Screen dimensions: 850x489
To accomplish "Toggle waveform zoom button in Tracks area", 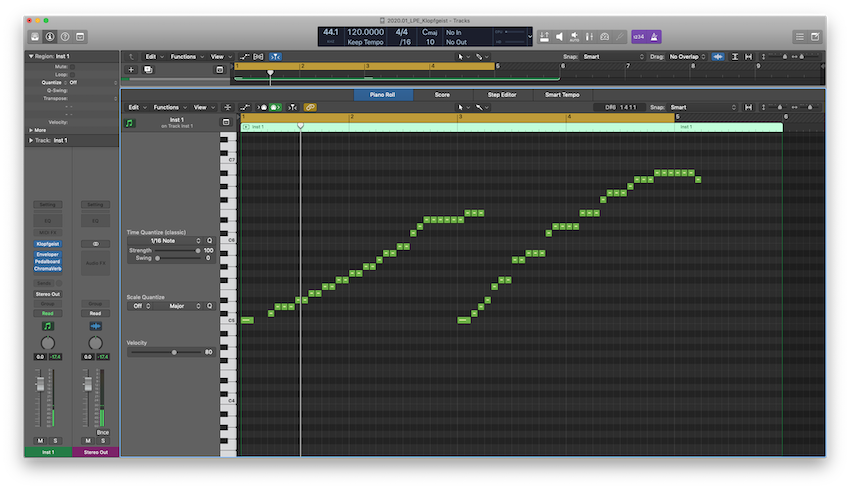I will (x=718, y=56).
